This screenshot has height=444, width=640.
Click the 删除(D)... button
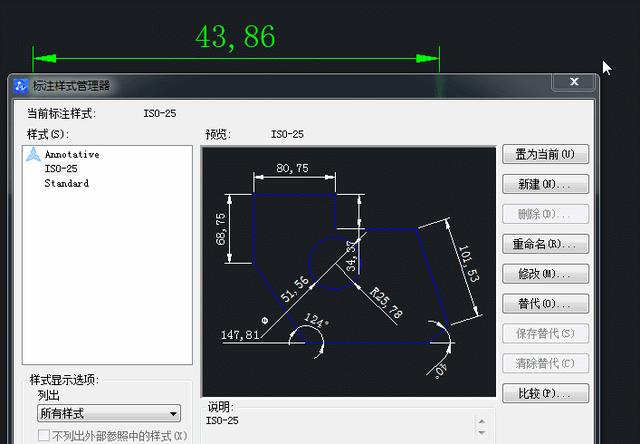point(545,214)
